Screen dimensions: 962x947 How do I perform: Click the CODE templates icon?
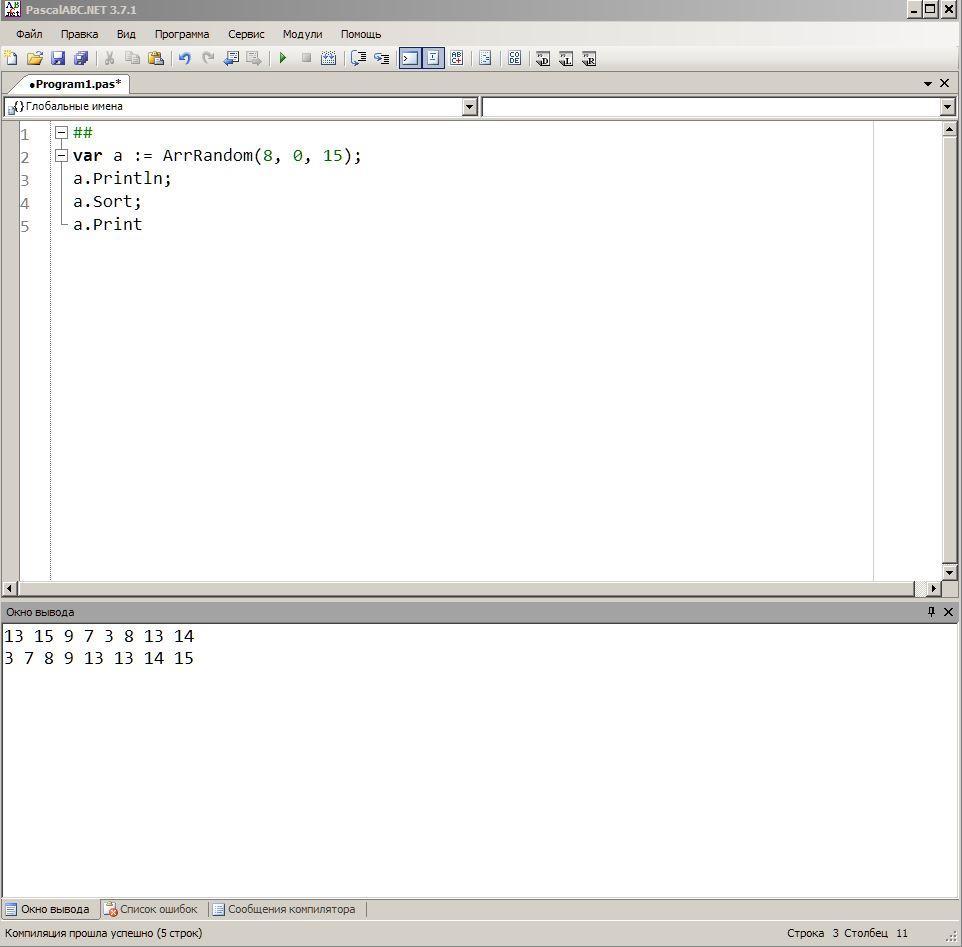pos(515,58)
